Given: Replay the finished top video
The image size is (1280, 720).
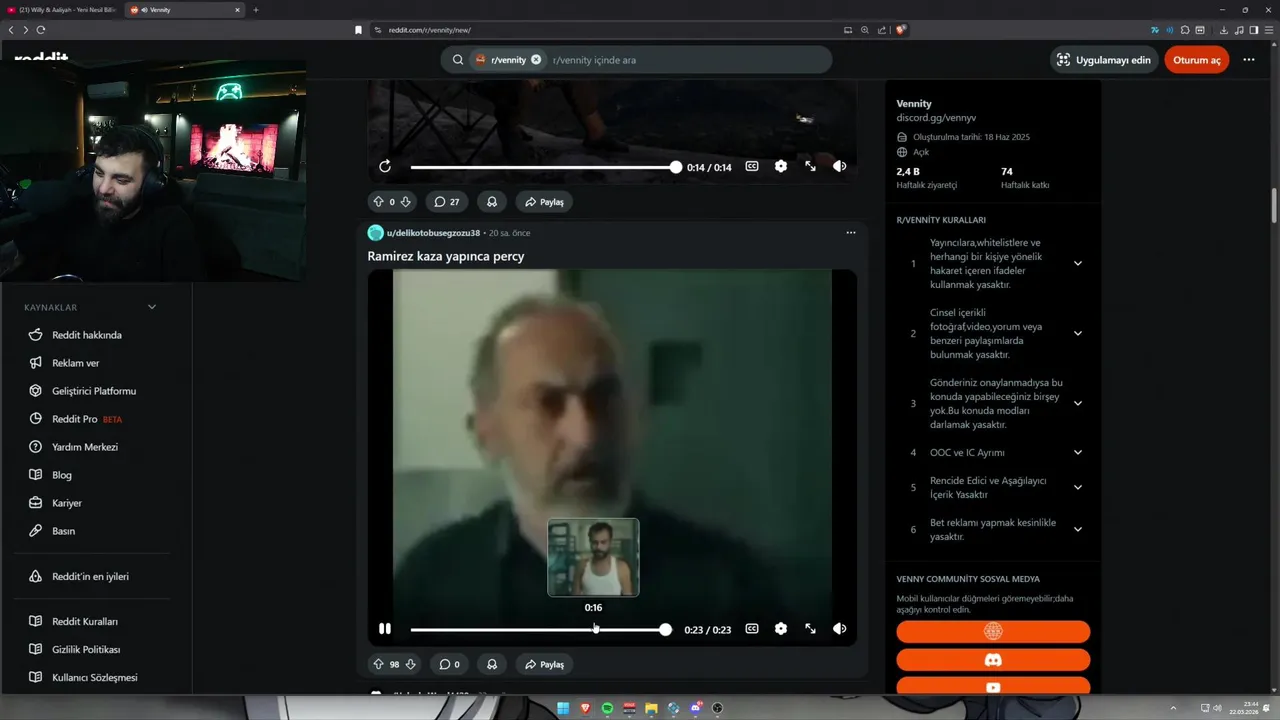Looking at the screenshot, I should [x=385, y=167].
